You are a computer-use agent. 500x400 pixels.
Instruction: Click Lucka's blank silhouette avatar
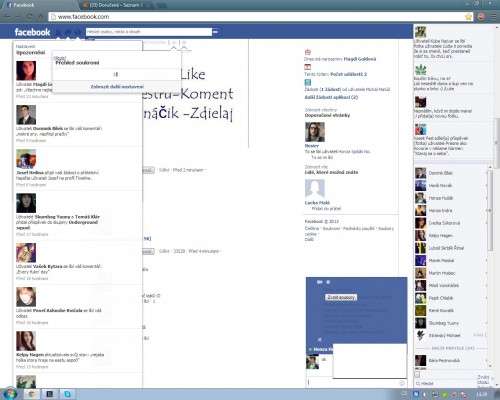tap(315, 189)
